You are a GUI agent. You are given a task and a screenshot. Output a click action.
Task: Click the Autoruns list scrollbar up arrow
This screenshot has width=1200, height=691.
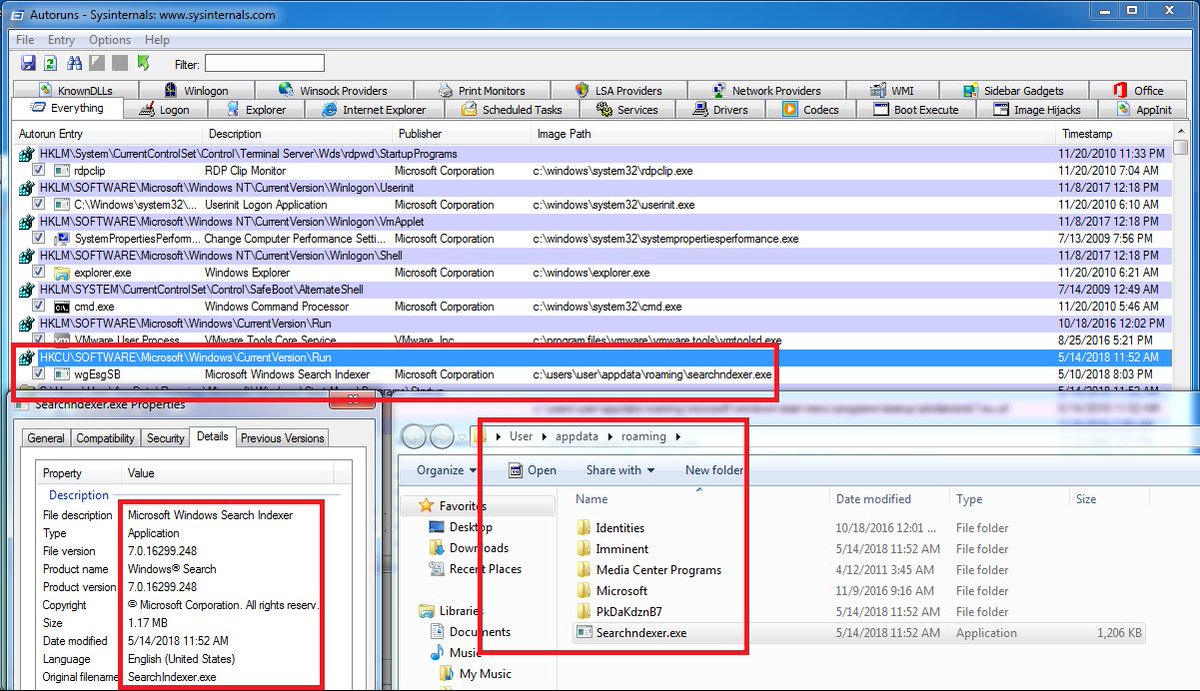click(1181, 133)
